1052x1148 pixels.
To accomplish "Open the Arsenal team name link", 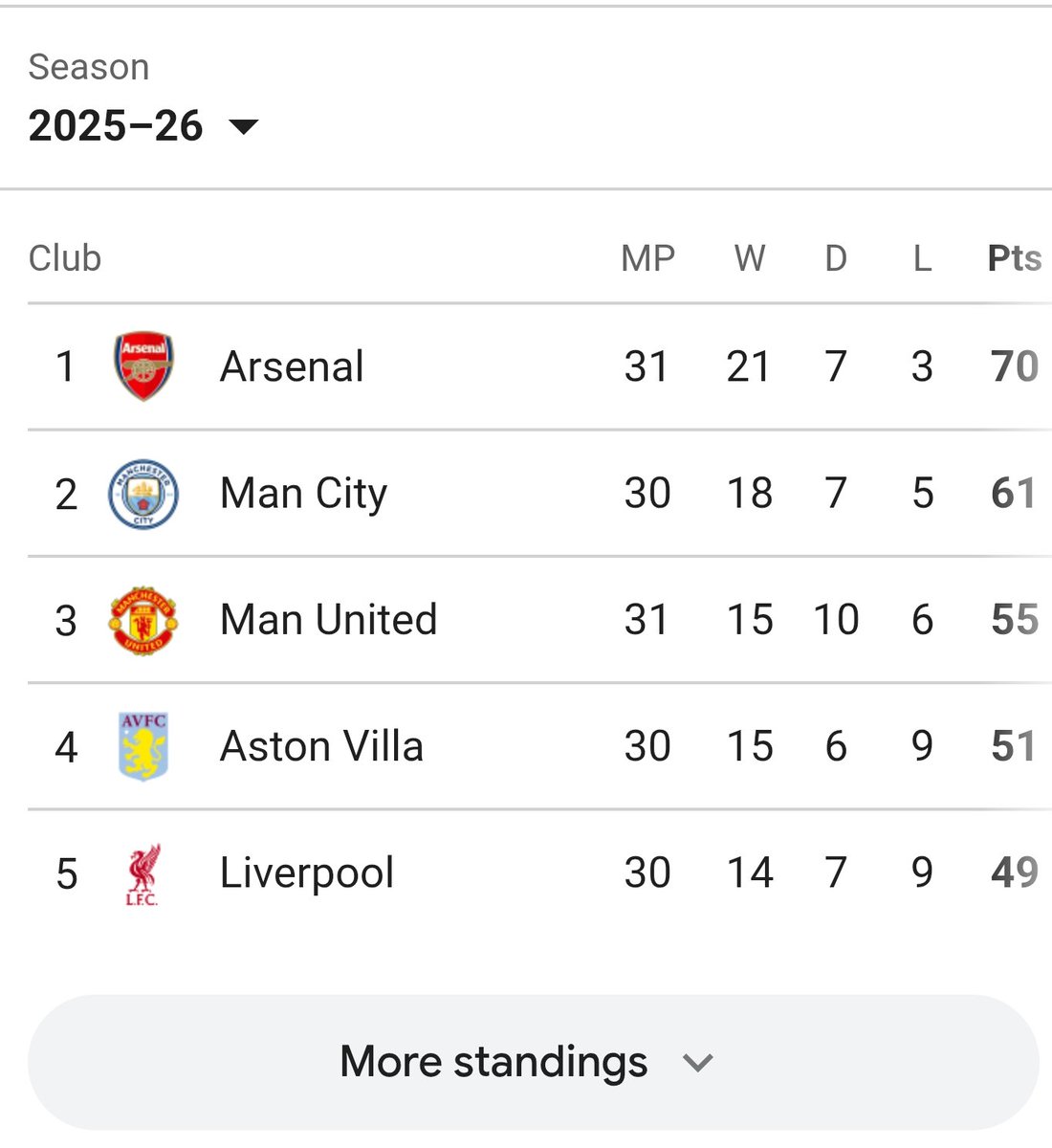I will (292, 366).
